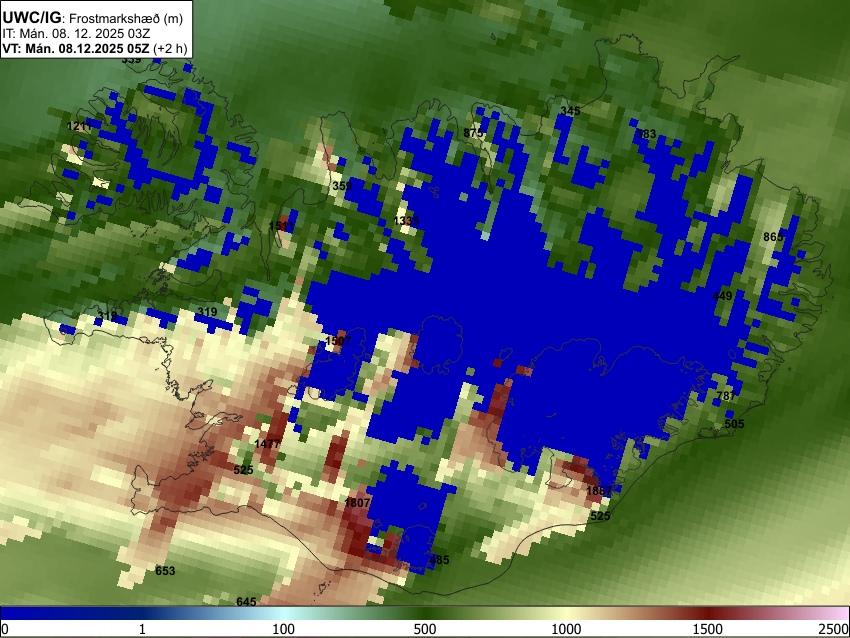Click the legend tick label "1500"
850x638 pixels.
[708, 629]
